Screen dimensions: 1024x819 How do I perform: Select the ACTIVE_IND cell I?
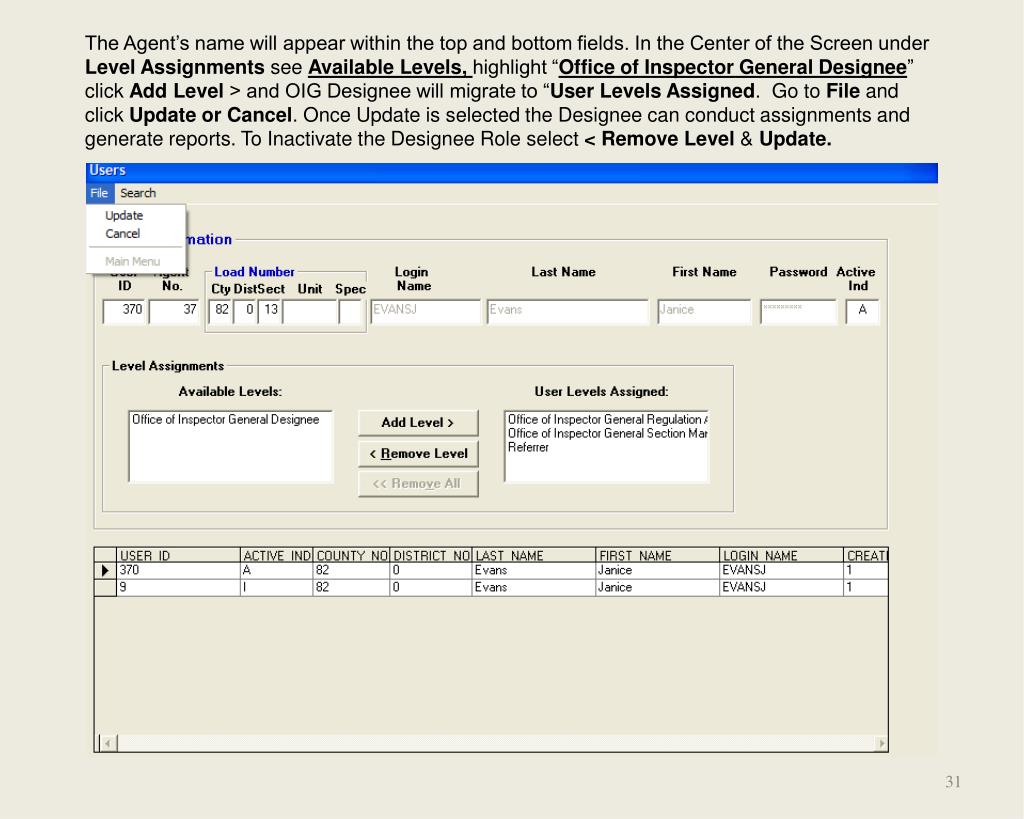point(277,587)
